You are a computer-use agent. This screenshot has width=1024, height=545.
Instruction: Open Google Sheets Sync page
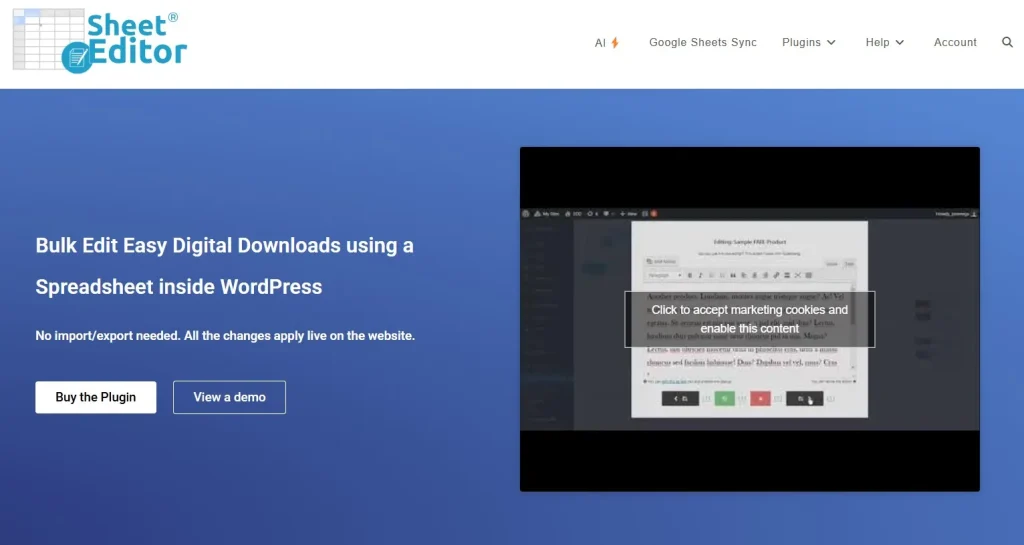coord(703,42)
